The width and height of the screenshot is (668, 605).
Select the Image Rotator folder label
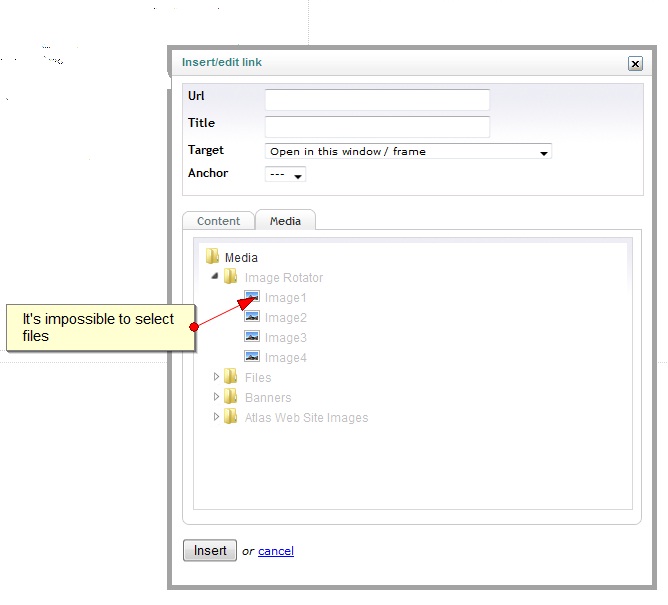coord(284,278)
